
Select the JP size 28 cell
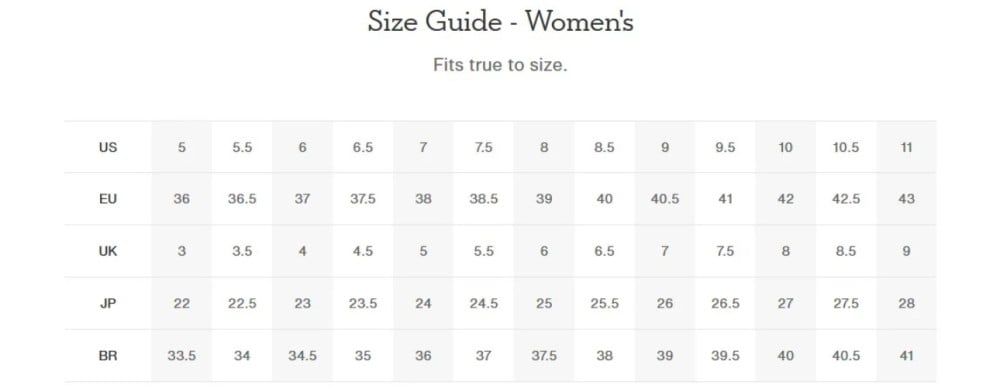click(x=906, y=303)
